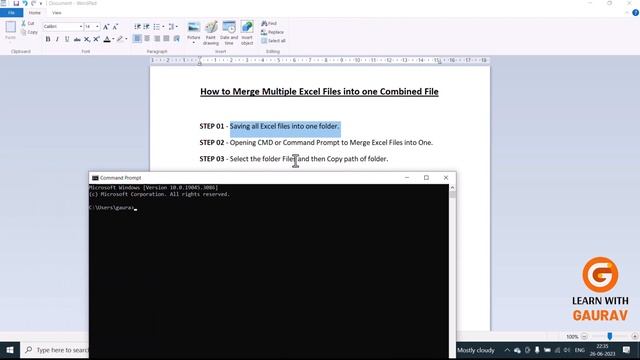Copy the selected text
Screen dimensions: 640x360
29,32
